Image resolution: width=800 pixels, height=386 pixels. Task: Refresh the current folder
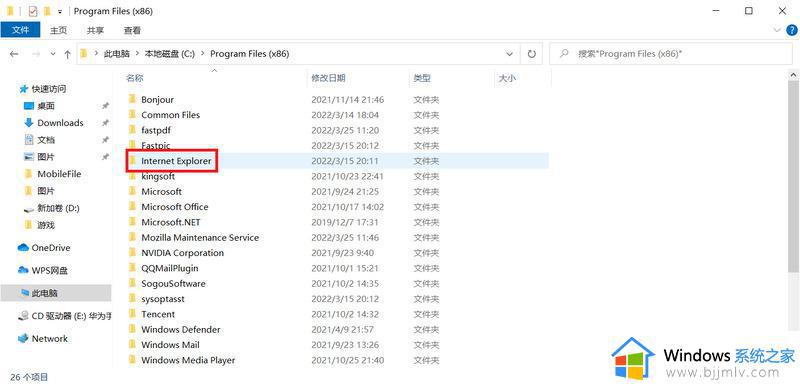[532, 54]
